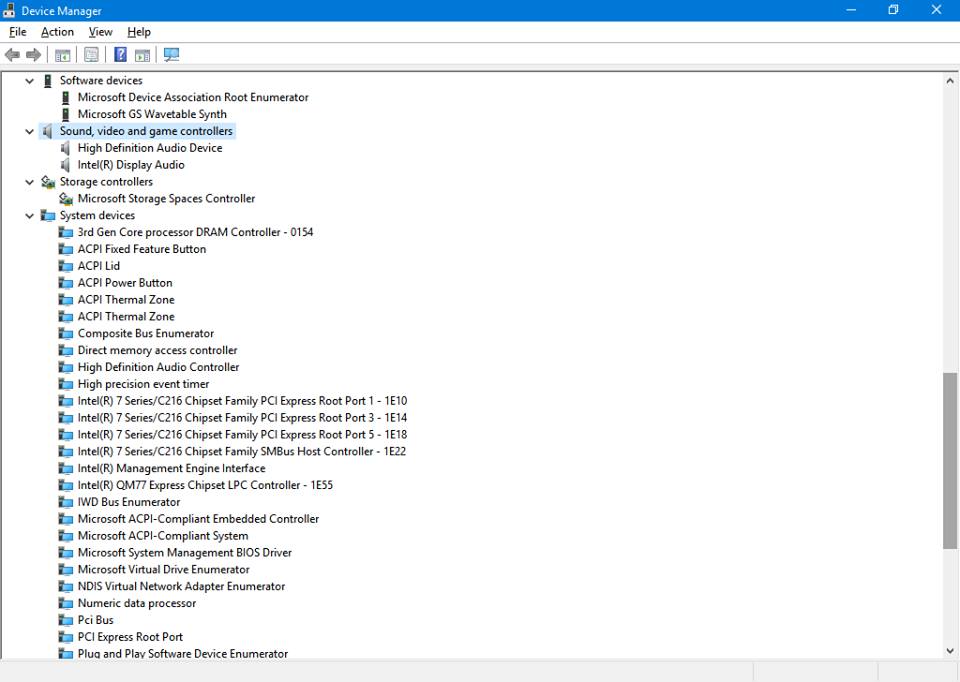Open the Properties toolbar button
Screen dimensions: 960x682
coord(91,55)
